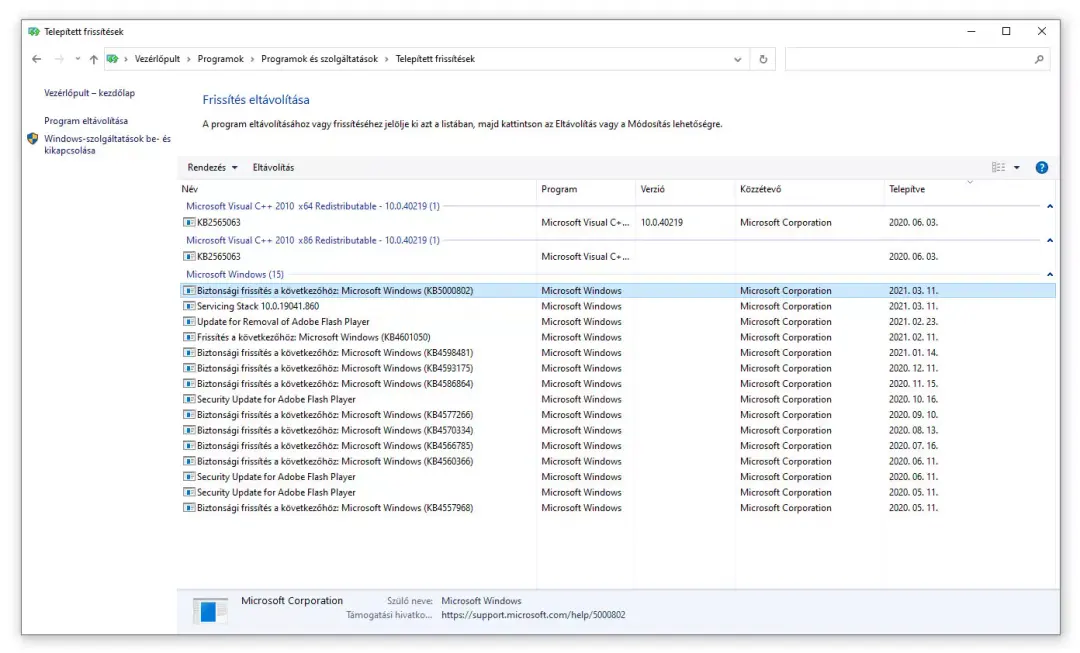The image size is (1080, 653).
Task: Select Biztonsági frissítés KB4560366 row
Action: coord(618,462)
